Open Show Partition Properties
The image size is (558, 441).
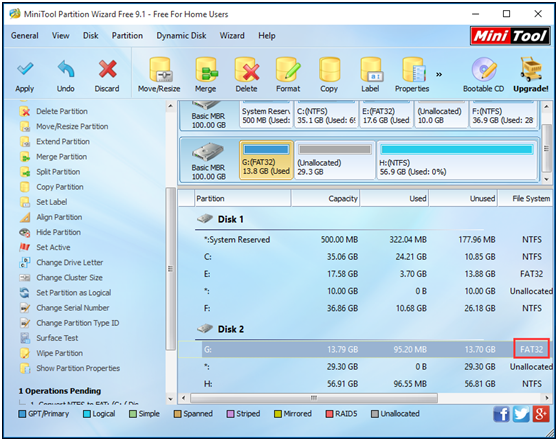click(78, 368)
